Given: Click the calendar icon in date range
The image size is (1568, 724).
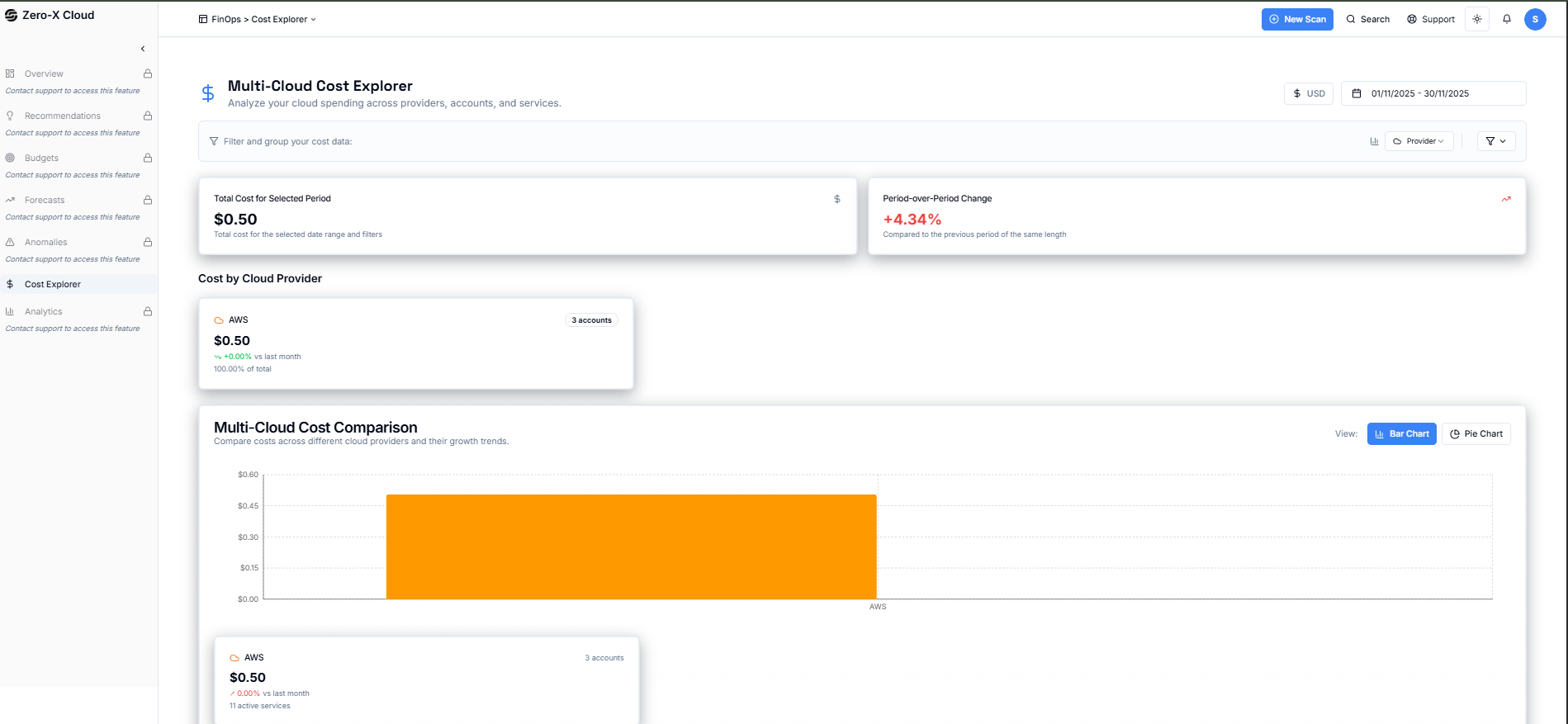Looking at the screenshot, I should (x=1356, y=93).
